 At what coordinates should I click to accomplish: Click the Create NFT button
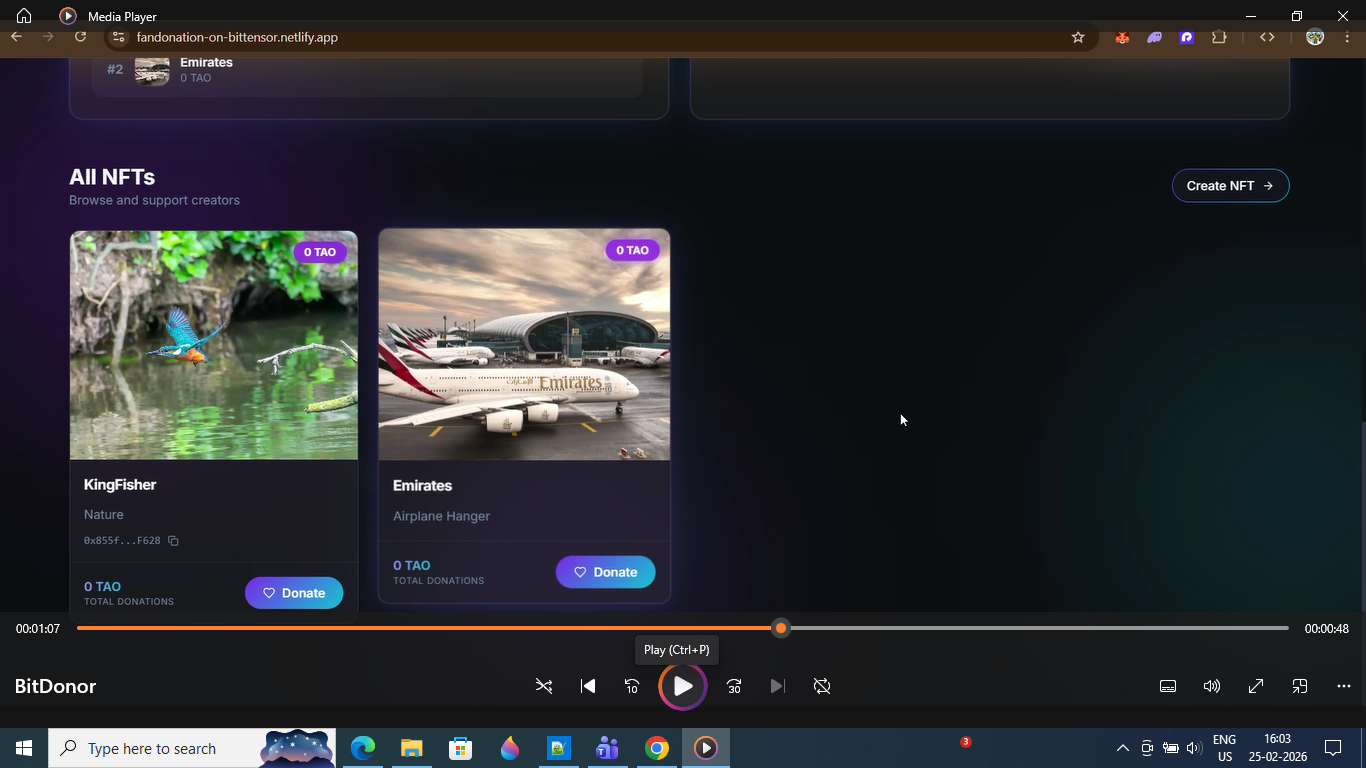[x=1230, y=186]
